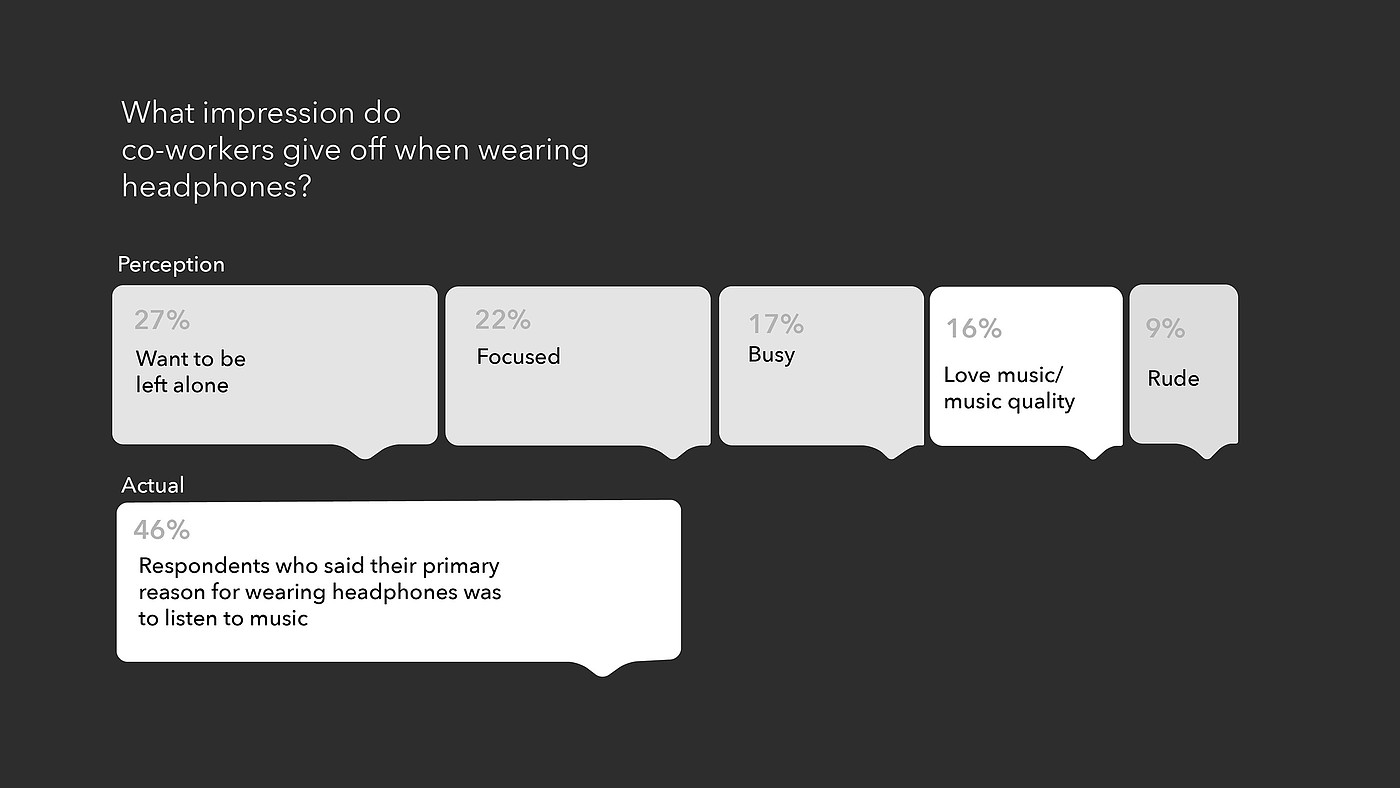Click the 22% figure
The height and width of the screenshot is (788, 1400).
[503, 320]
